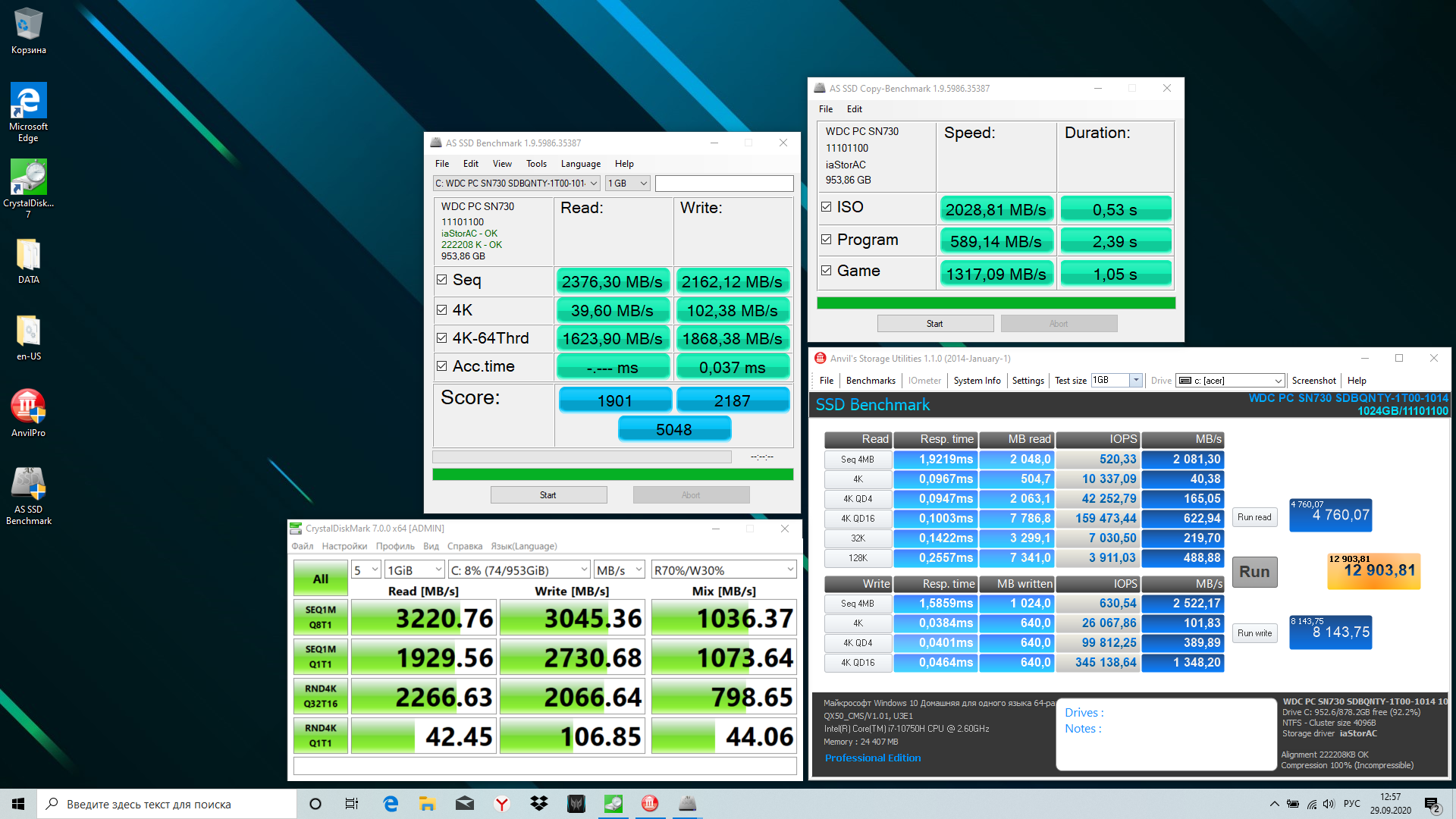Open the Recycle Bin desktop icon
The height and width of the screenshot is (819, 1456).
(x=29, y=31)
